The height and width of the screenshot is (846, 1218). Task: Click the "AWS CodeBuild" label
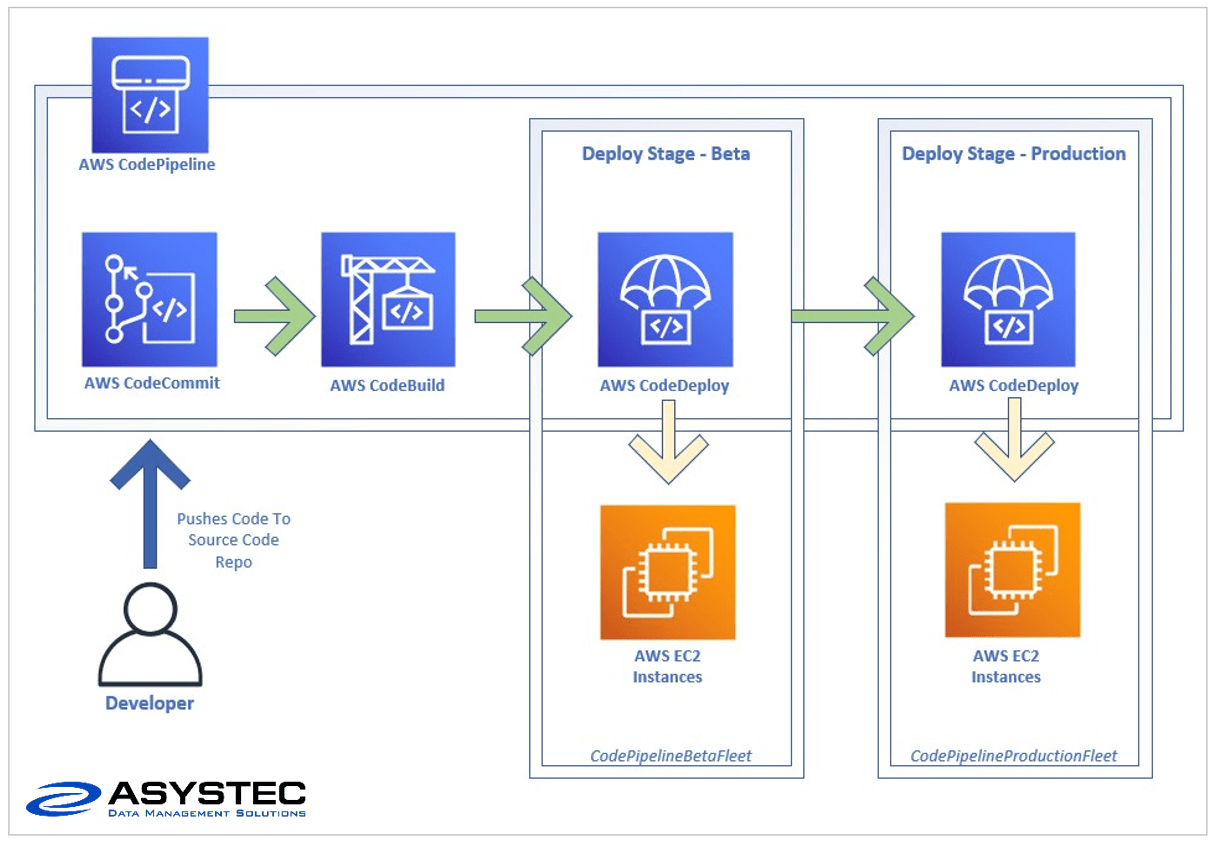coord(388,385)
